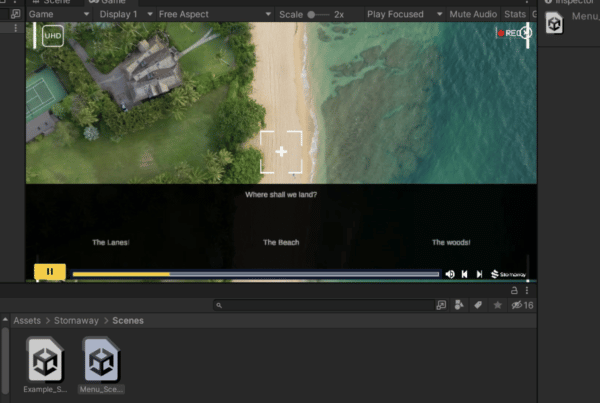Toggle hidden packages visibility showing 16
This screenshot has width=600, height=403.
tap(522, 305)
